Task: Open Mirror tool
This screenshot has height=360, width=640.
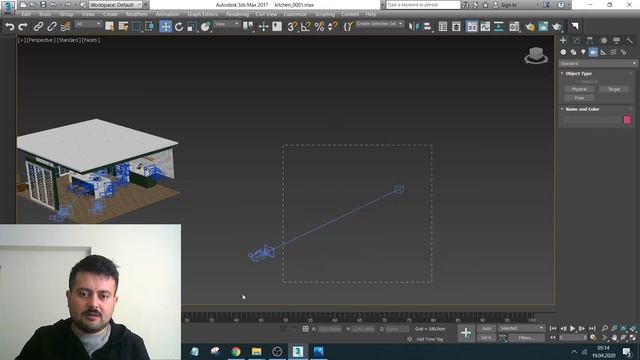Action: pyautogui.click(x=413, y=27)
